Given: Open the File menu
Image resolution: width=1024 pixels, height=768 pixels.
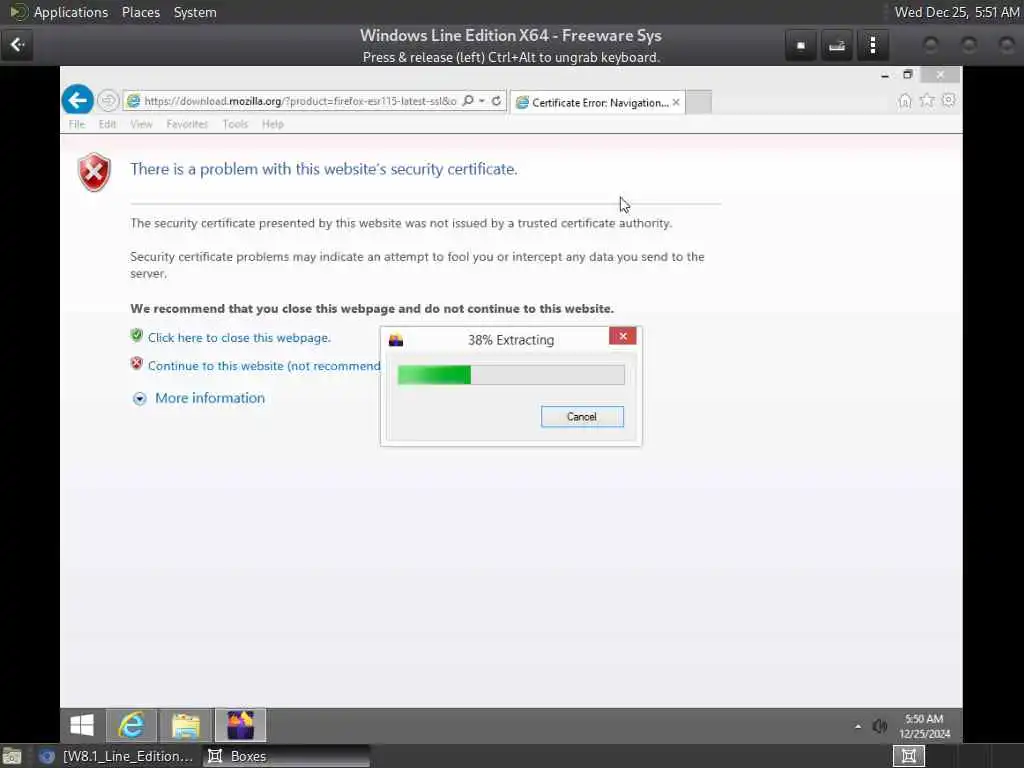Looking at the screenshot, I should 77,124.
